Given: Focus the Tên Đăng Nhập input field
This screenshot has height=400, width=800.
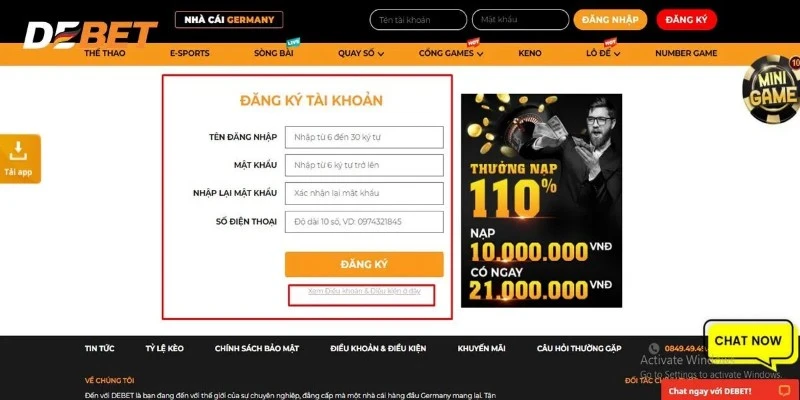Looking at the screenshot, I should coord(364,137).
